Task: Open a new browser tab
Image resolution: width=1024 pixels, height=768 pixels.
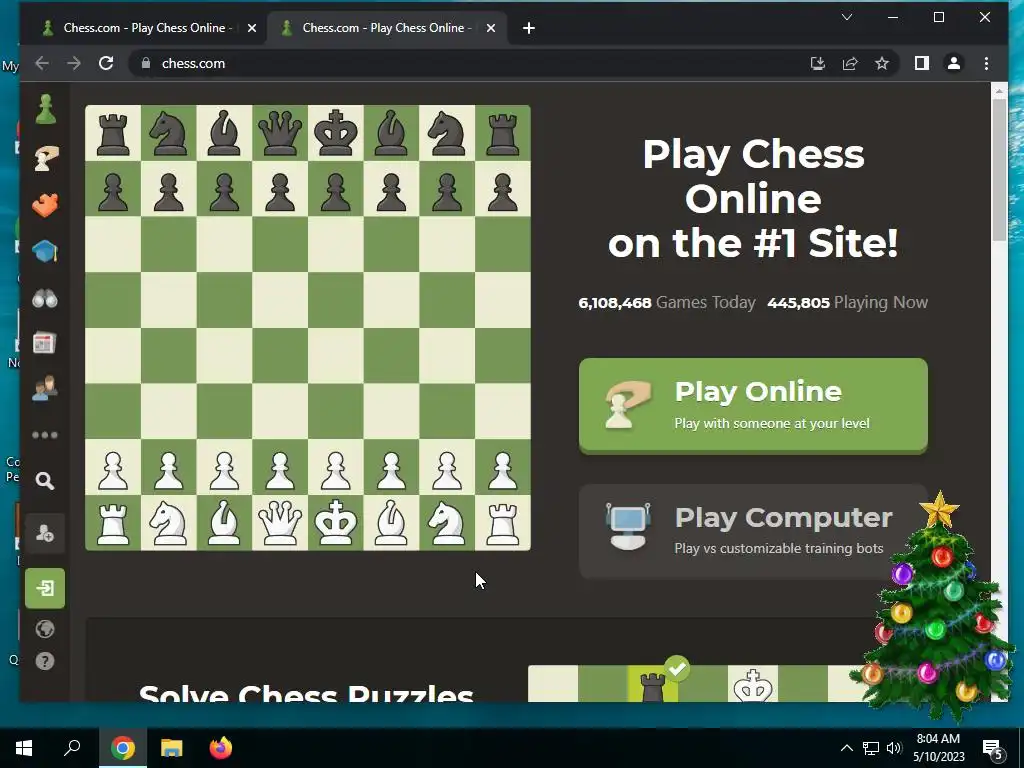Action: 529,28
